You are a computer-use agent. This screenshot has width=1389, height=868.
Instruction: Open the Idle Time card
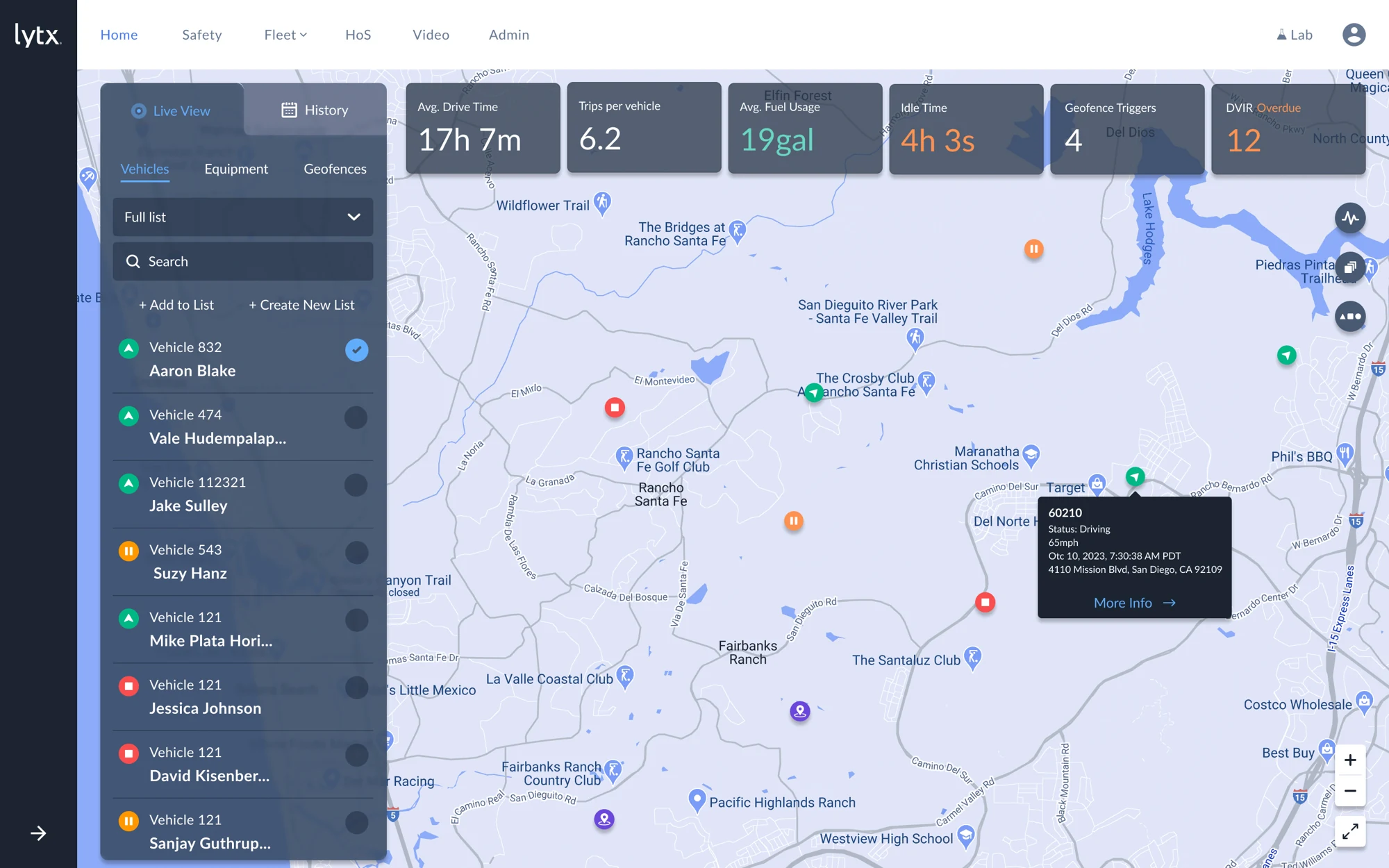pos(966,129)
